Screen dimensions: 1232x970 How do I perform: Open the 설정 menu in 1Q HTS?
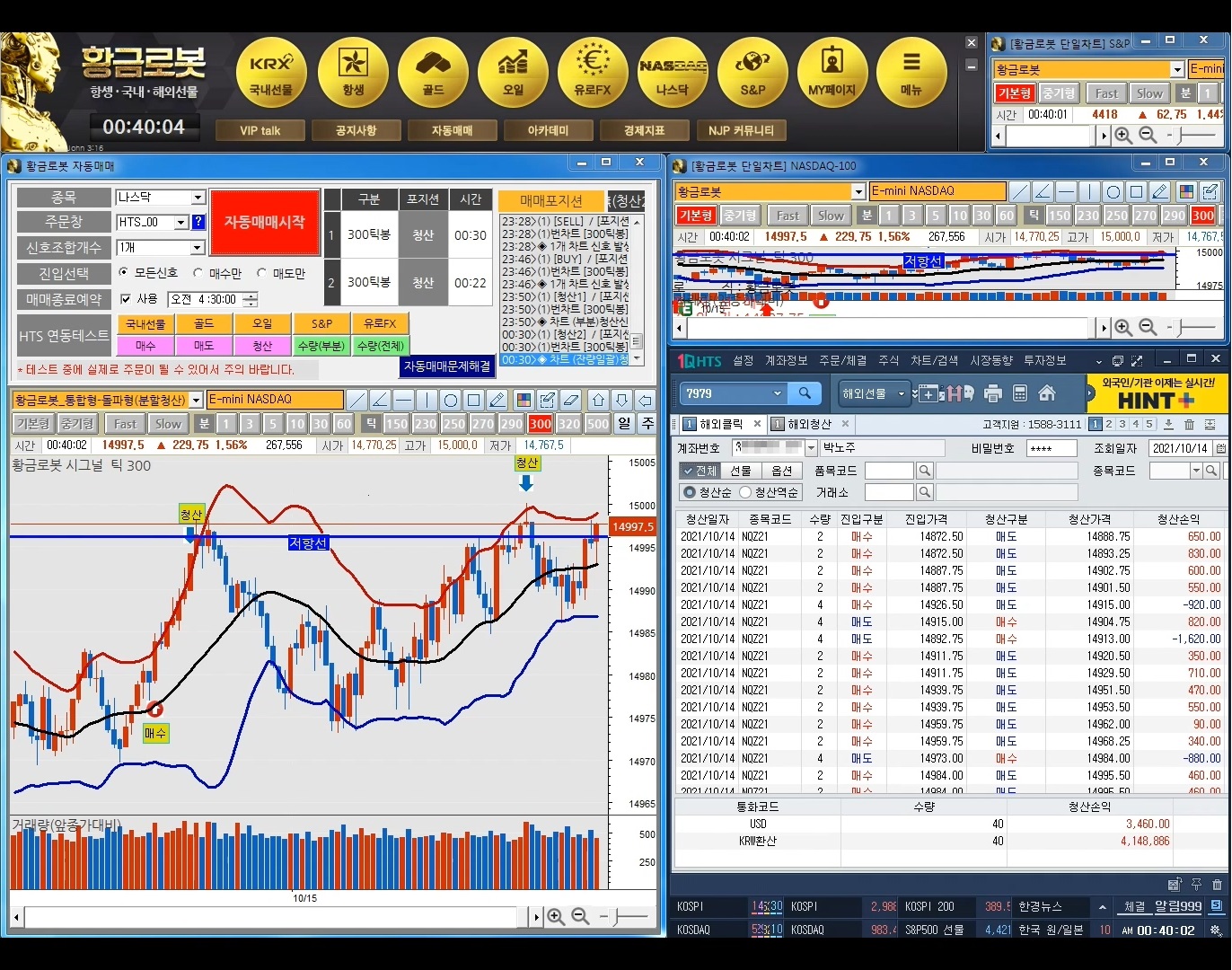(x=744, y=360)
